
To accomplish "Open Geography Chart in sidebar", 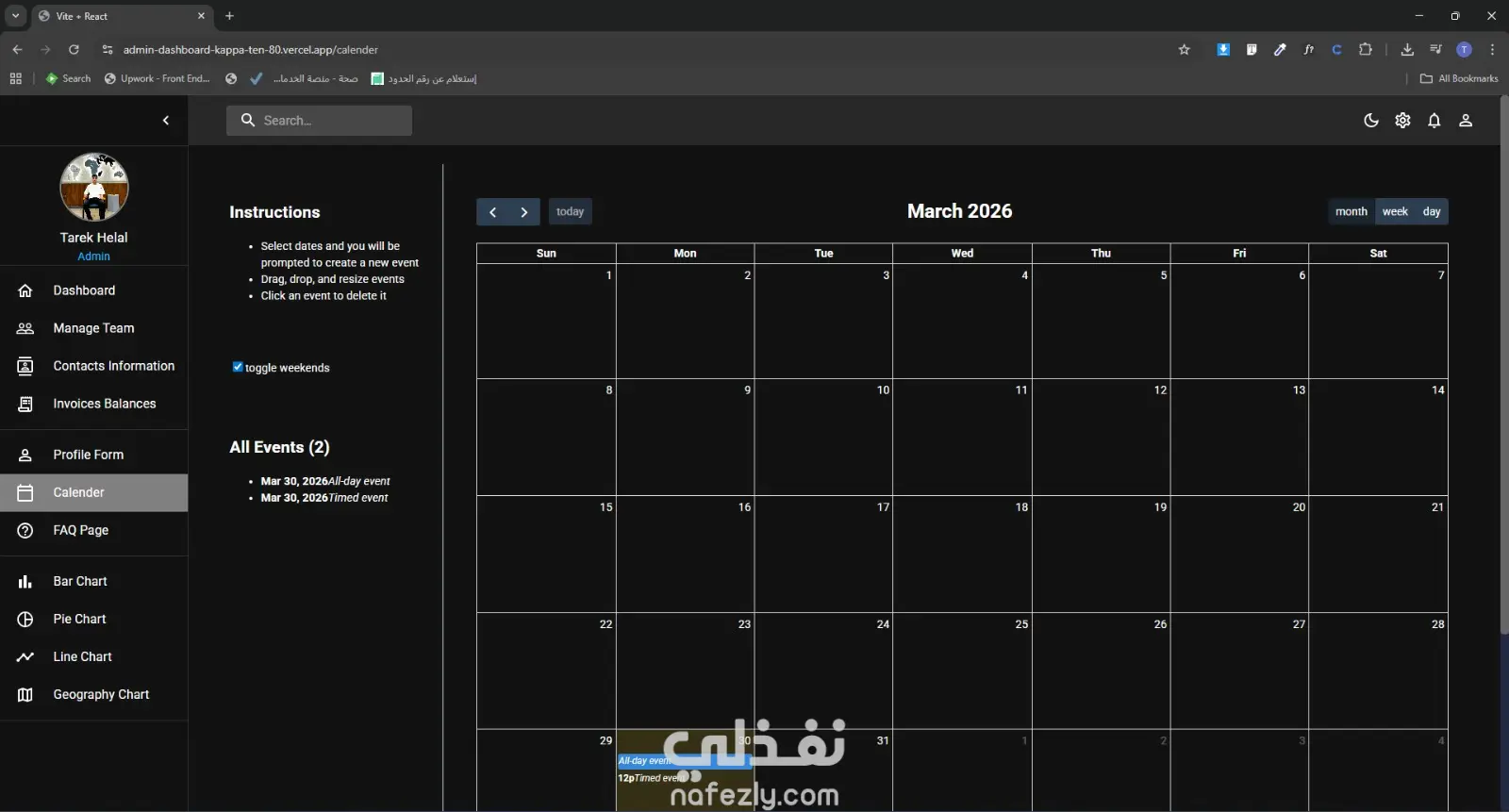I will tap(94, 694).
